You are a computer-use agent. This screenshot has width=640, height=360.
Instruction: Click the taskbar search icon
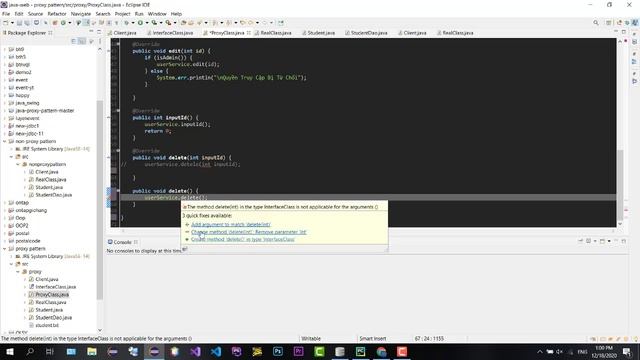tap(30, 351)
